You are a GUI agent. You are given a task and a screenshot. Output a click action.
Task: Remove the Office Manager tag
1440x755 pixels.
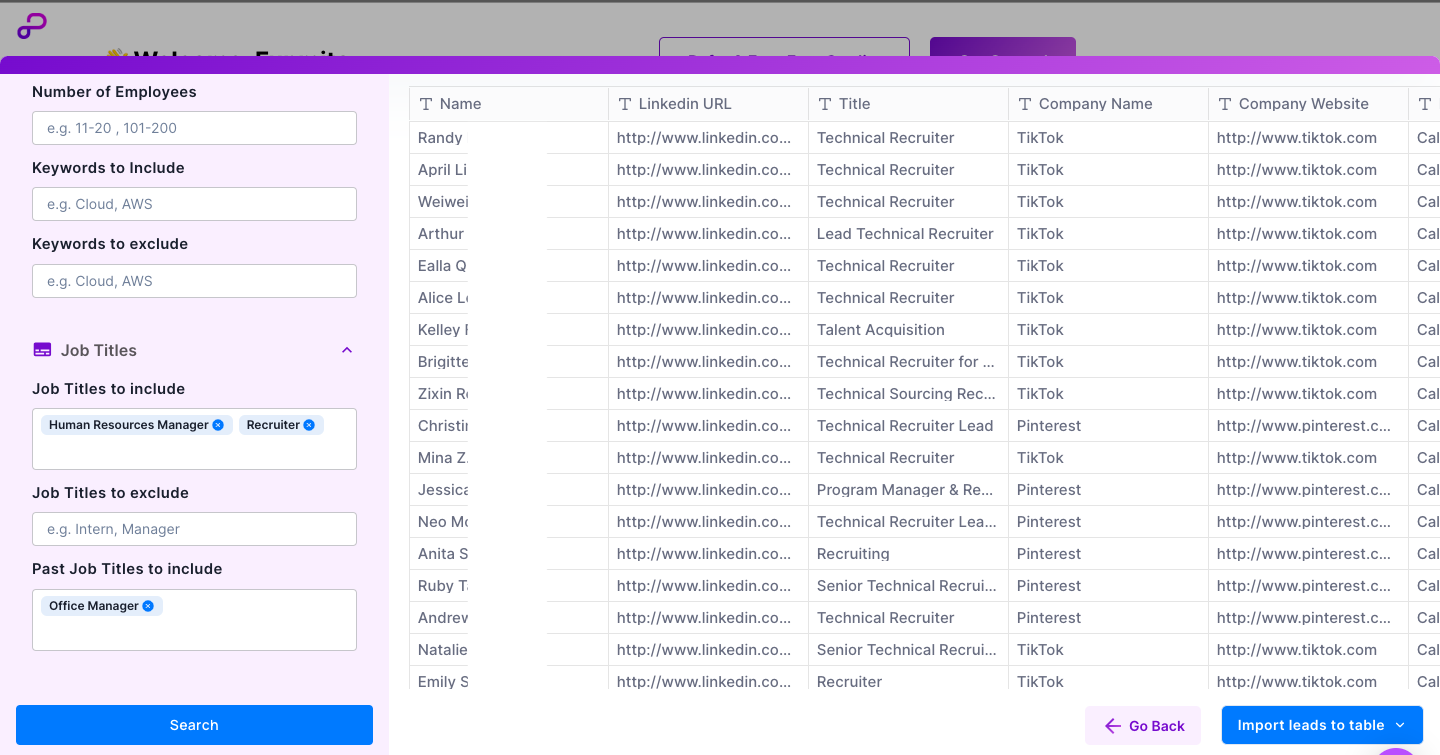(x=148, y=606)
